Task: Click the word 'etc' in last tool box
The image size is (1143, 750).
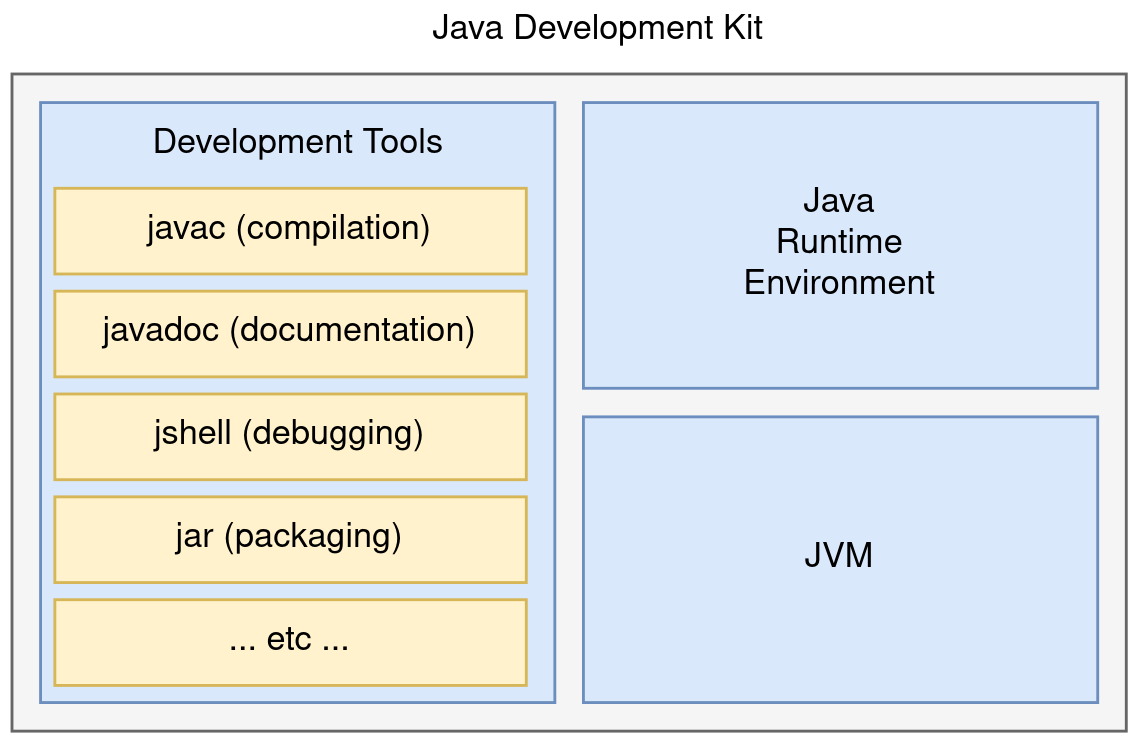Action: click(x=289, y=640)
